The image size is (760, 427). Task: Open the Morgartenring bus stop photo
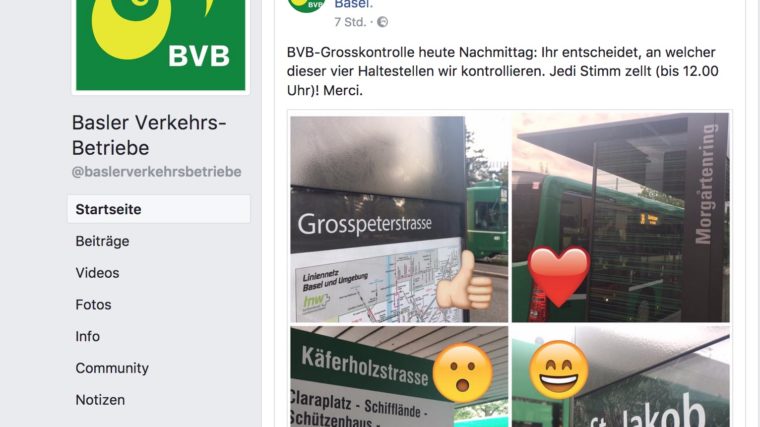tap(621, 218)
